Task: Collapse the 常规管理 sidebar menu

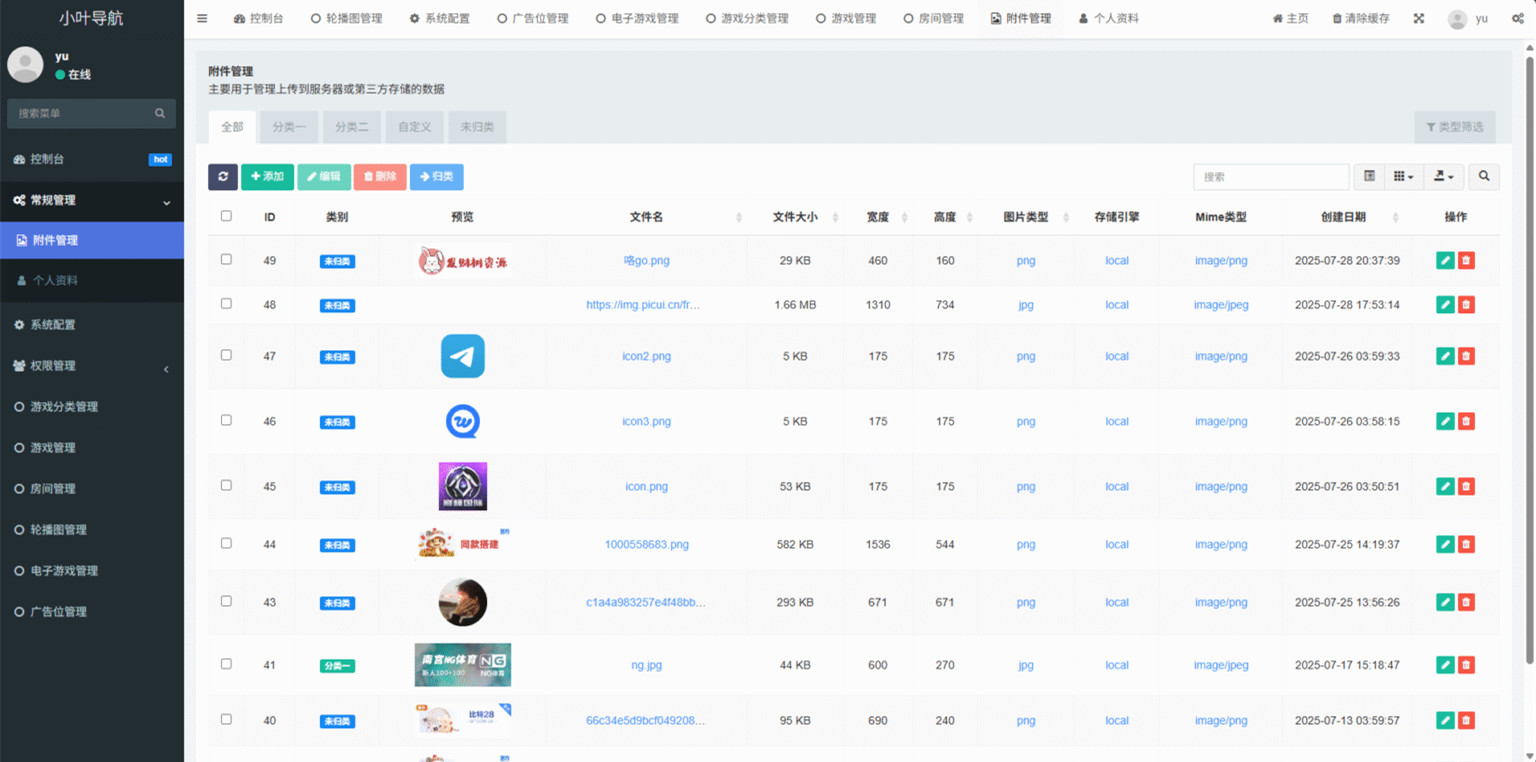Action: point(92,201)
